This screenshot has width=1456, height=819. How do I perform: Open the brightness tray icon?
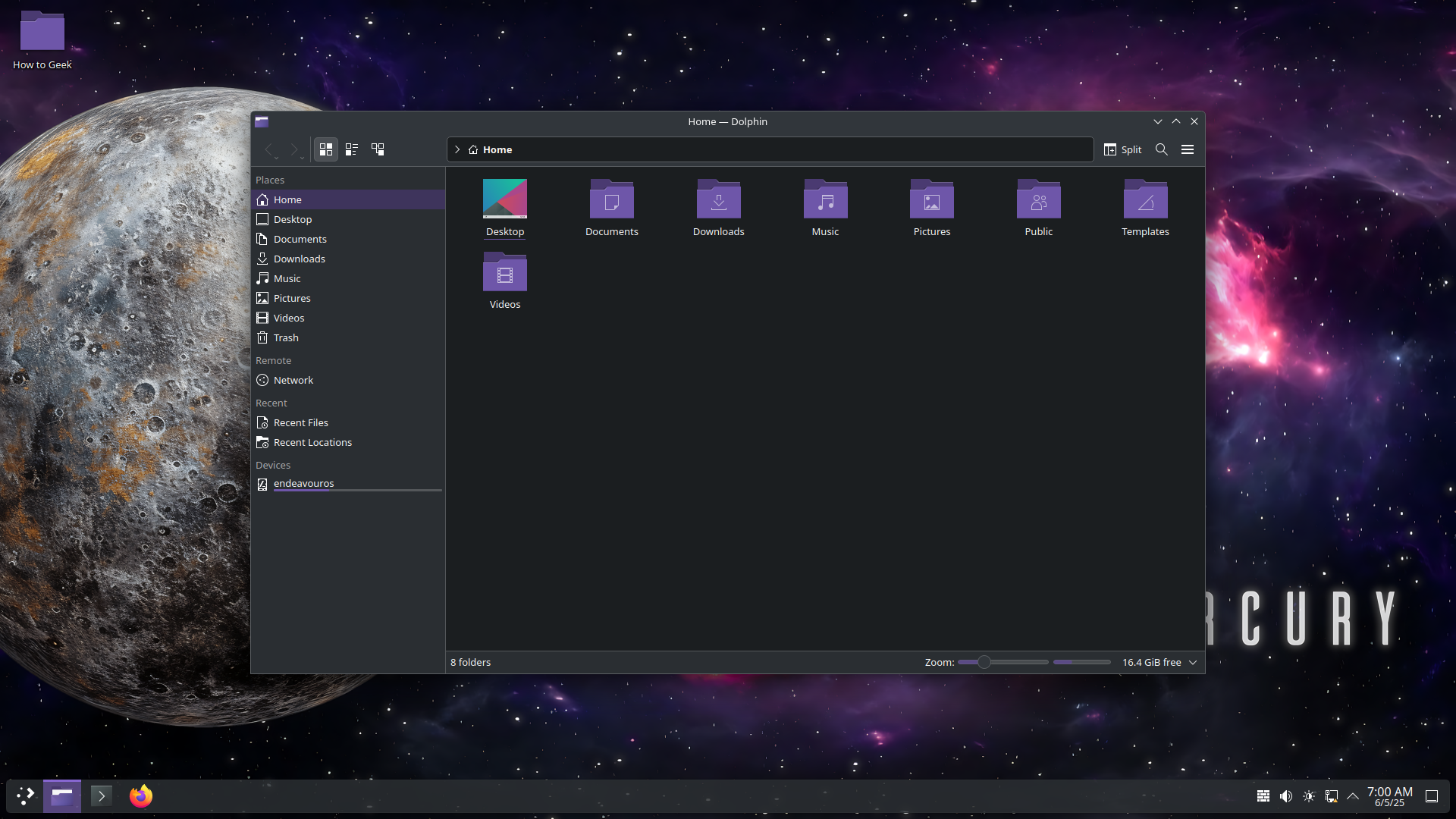pyautogui.click(x=1309, y=796)
